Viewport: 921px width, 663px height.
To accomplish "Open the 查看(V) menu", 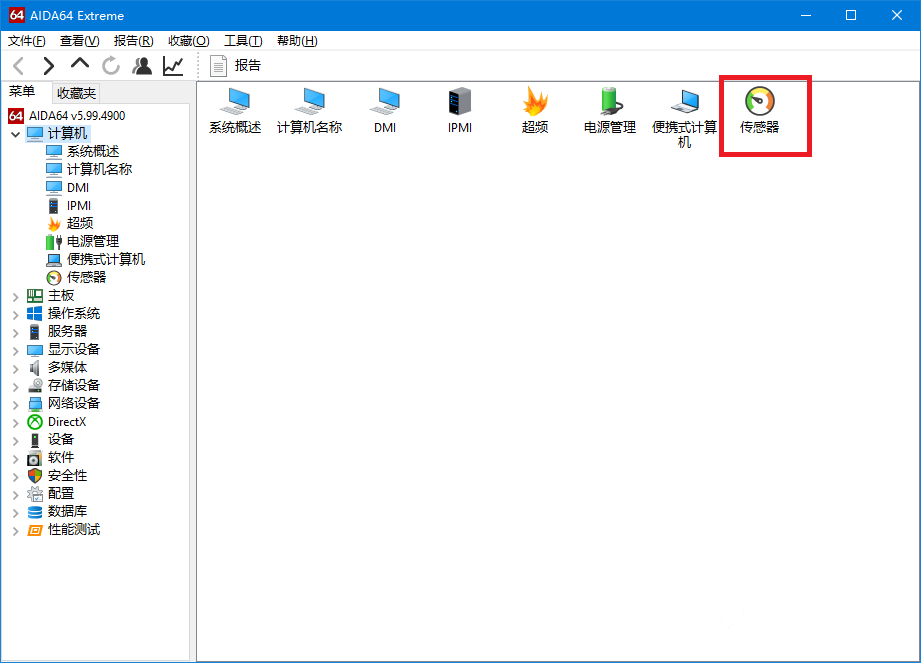I will [79, 41].
